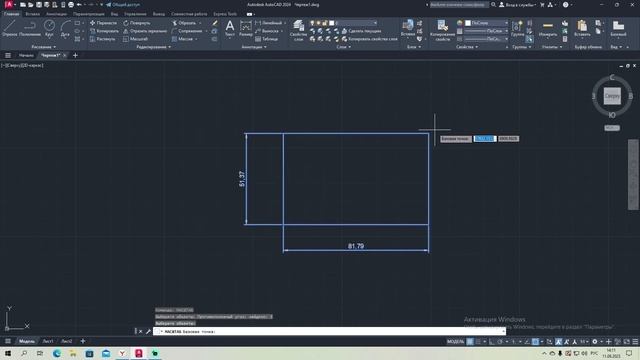Open the Лист1 layout tab
Viewport: 640px width, 360px height.
coord(48,341)
